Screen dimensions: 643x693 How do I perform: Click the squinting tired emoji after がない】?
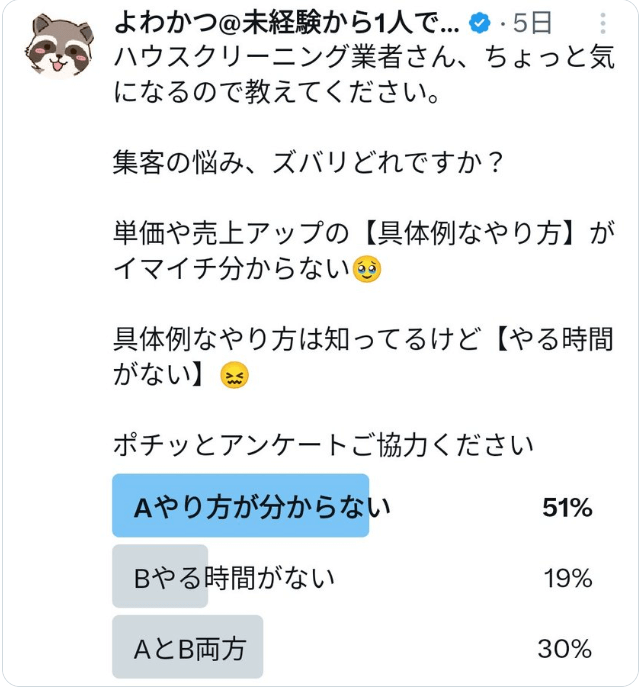click(x=234, y=376)
